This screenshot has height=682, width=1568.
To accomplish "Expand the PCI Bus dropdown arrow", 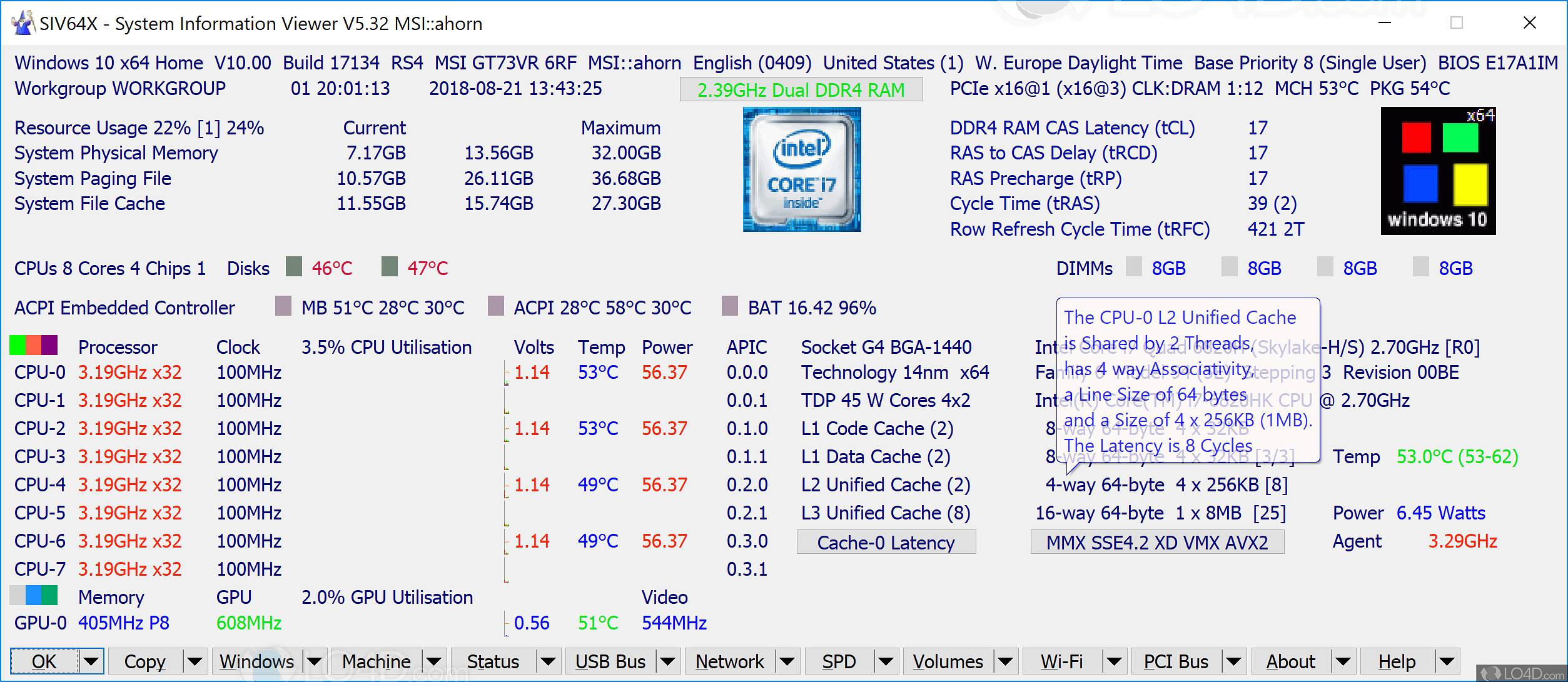I will [x=1234, y=661].
